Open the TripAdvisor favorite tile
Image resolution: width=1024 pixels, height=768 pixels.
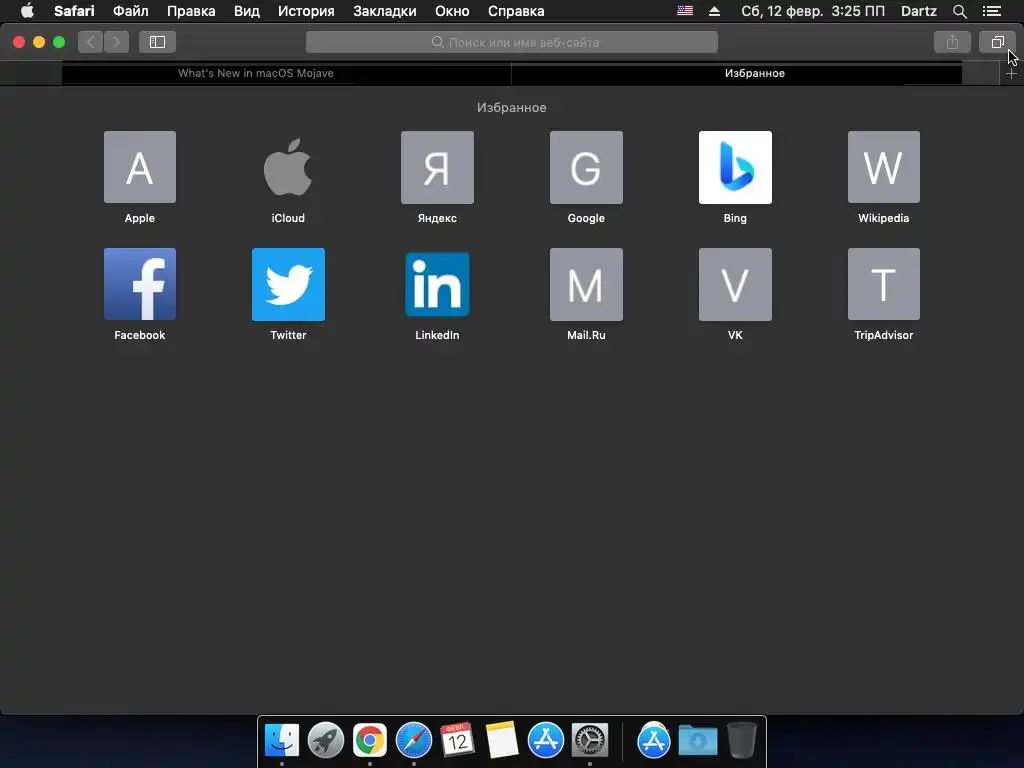(884, 284)
